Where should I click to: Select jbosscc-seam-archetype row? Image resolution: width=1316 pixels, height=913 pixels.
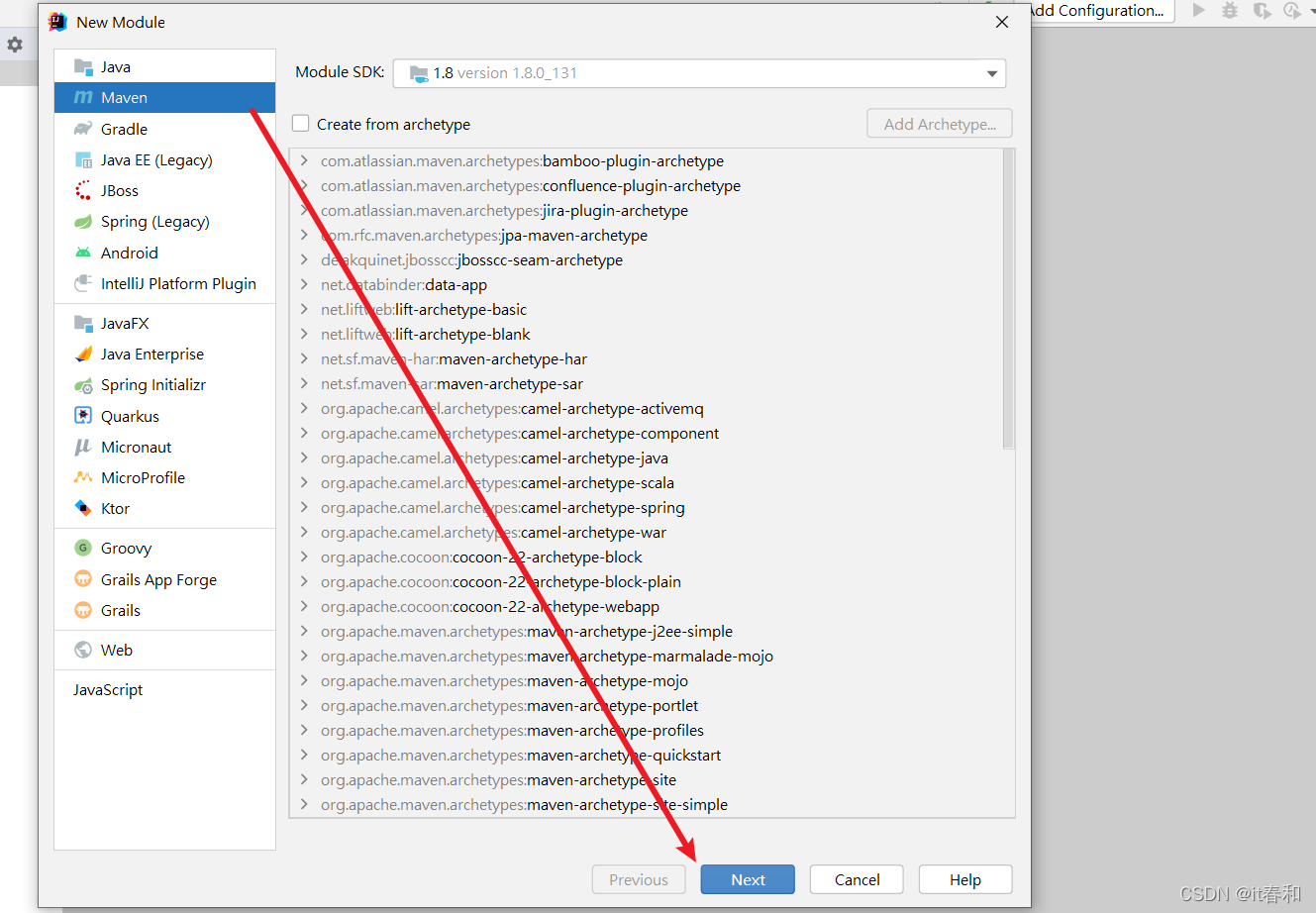[647, 259]
